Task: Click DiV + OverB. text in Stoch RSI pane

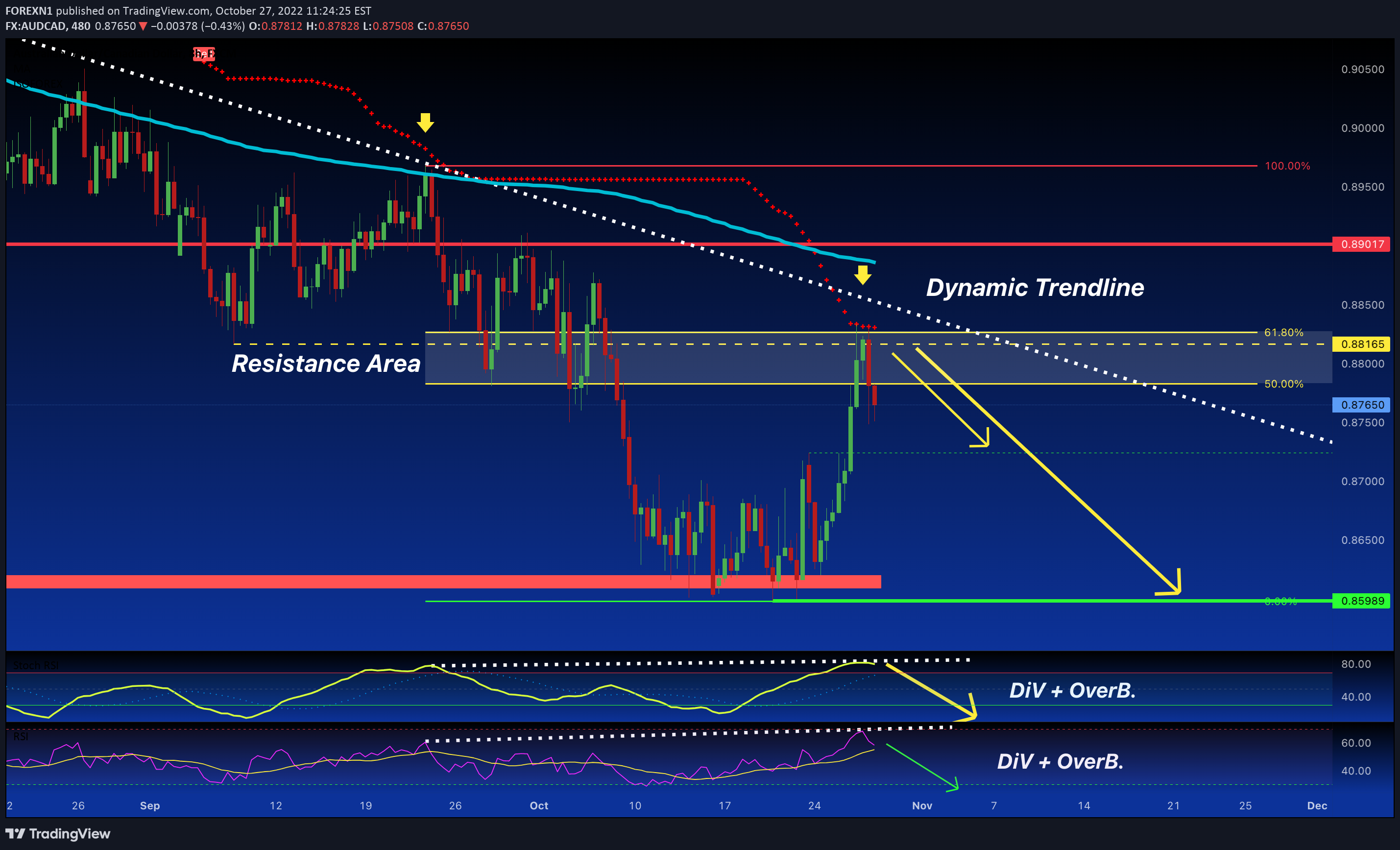Action: (1072, 690)
